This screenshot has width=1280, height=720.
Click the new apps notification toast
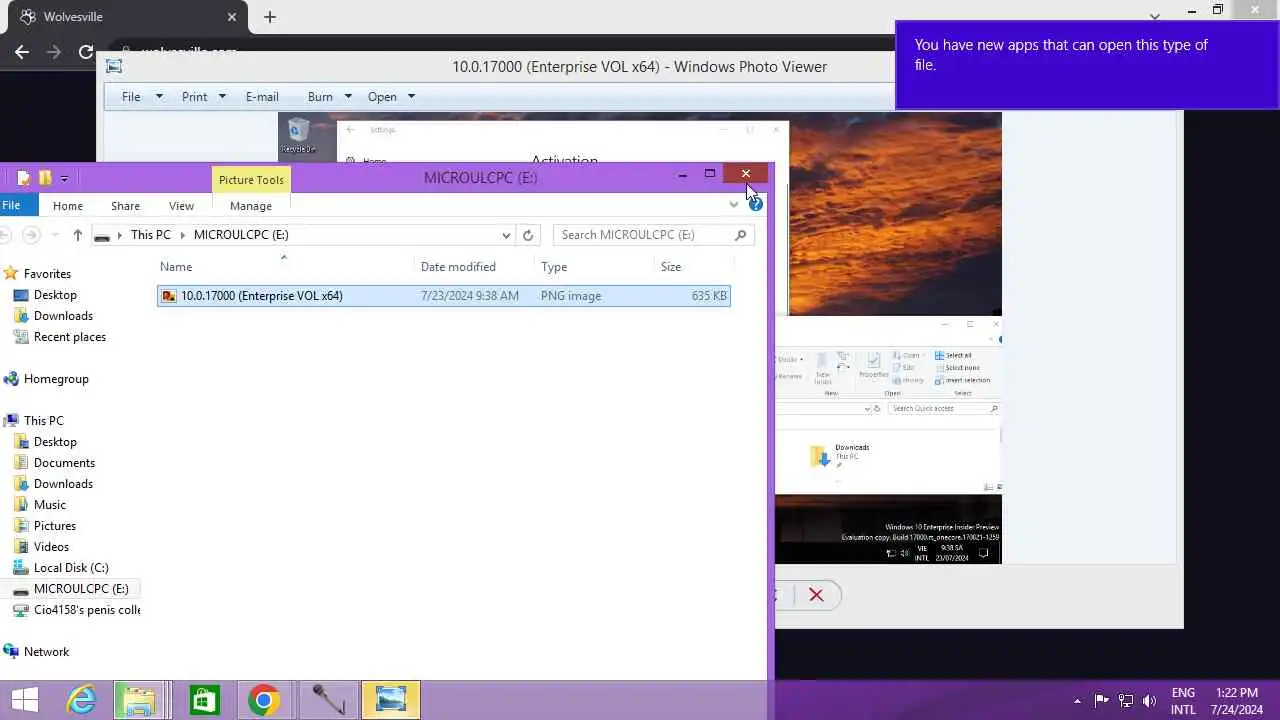click(1087, 65)
